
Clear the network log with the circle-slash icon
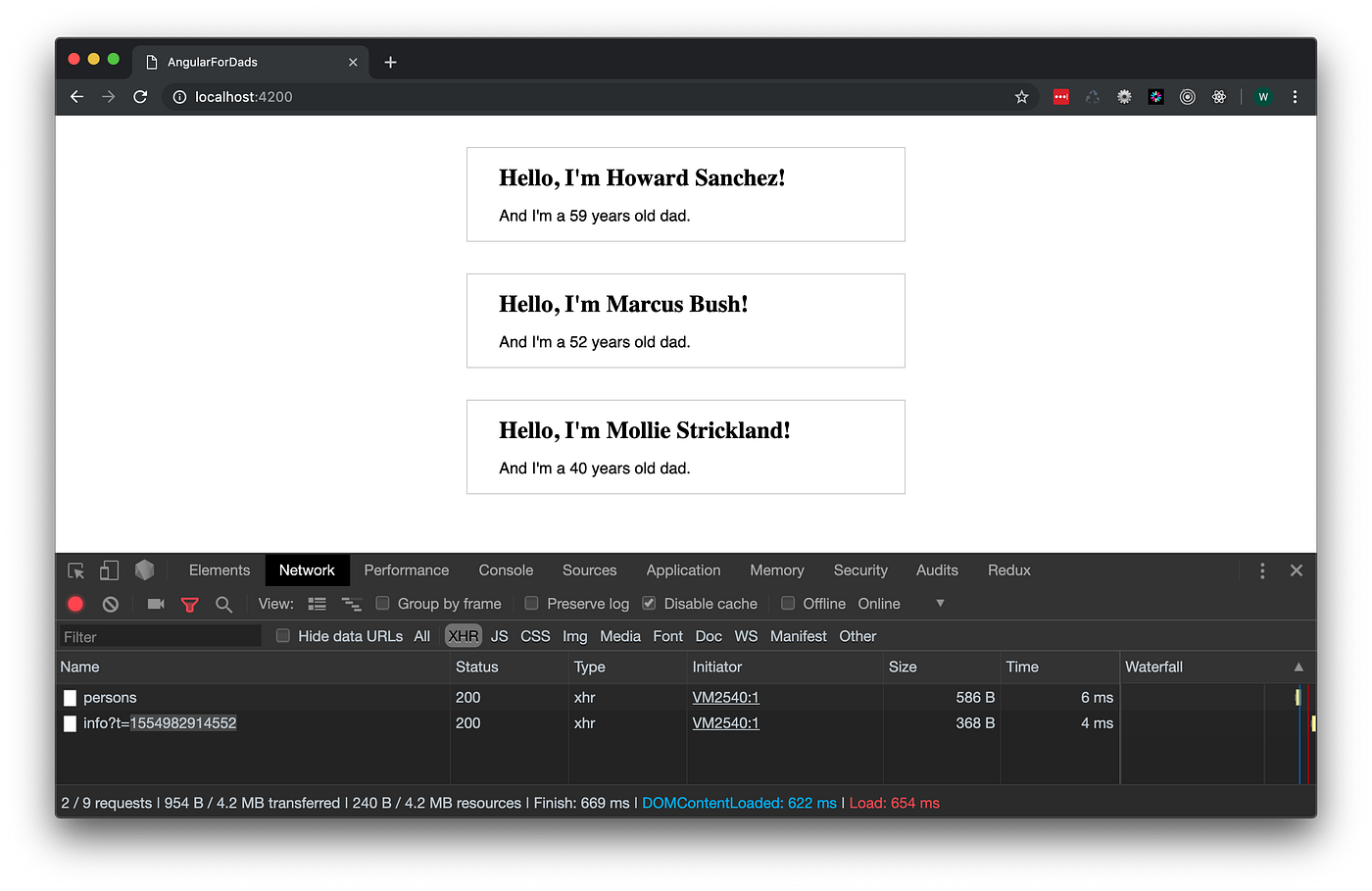pyautogui.click(x=110, y=604)
